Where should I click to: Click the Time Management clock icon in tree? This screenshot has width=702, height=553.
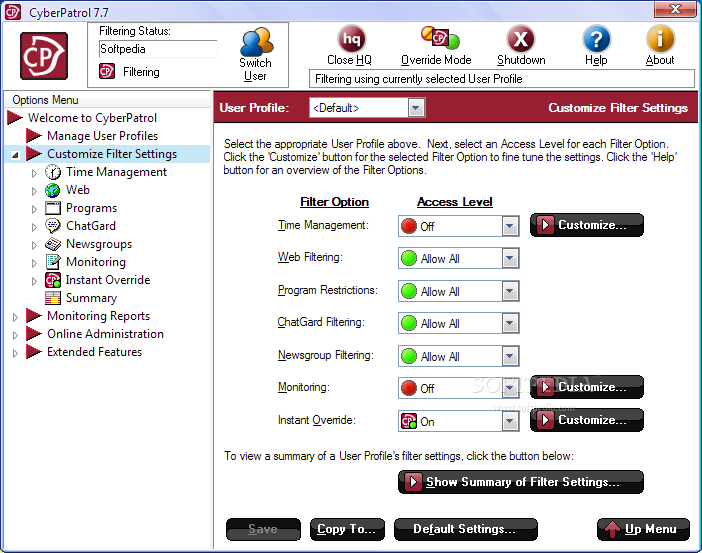tap(53, 172)
